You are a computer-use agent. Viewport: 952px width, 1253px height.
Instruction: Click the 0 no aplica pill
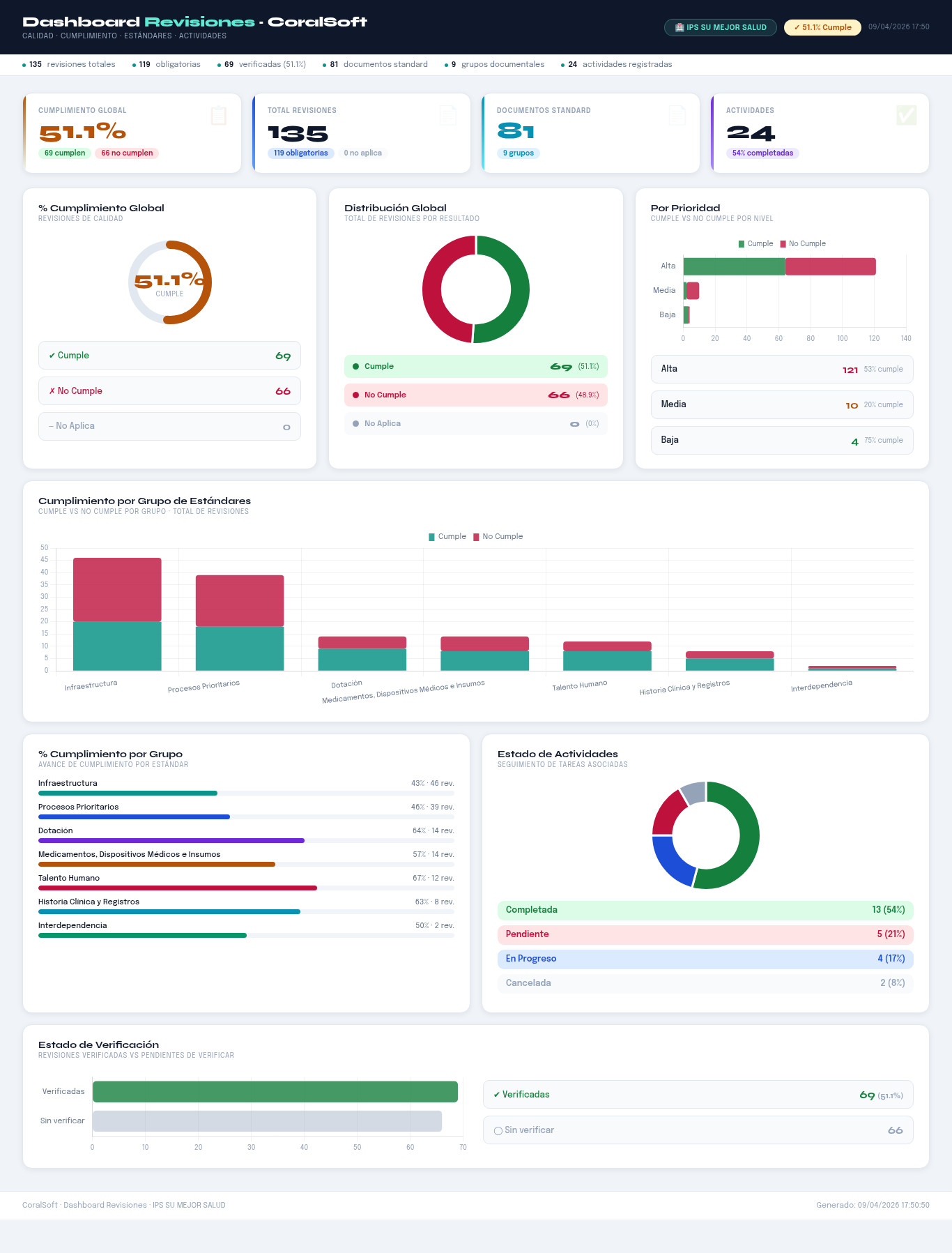point(362,153)
